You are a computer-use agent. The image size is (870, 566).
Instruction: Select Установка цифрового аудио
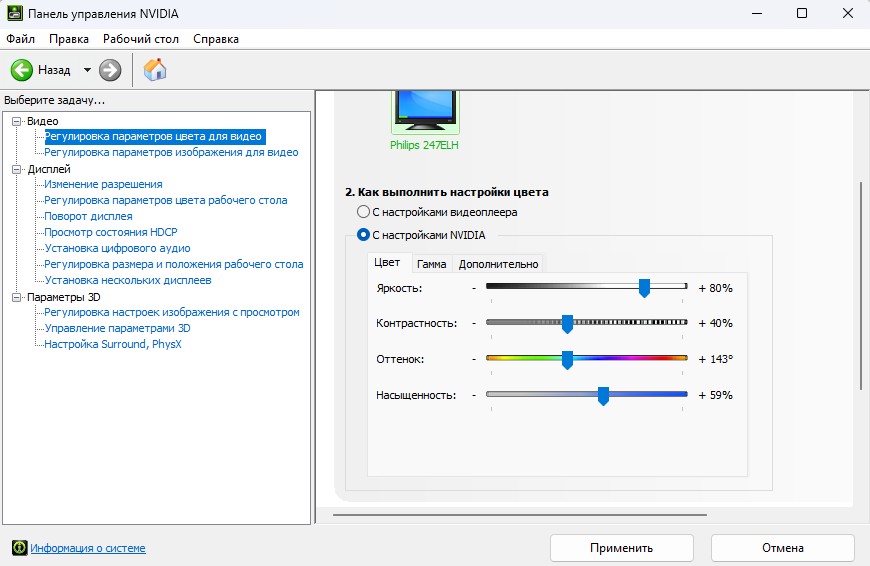[x=117, y=248]
